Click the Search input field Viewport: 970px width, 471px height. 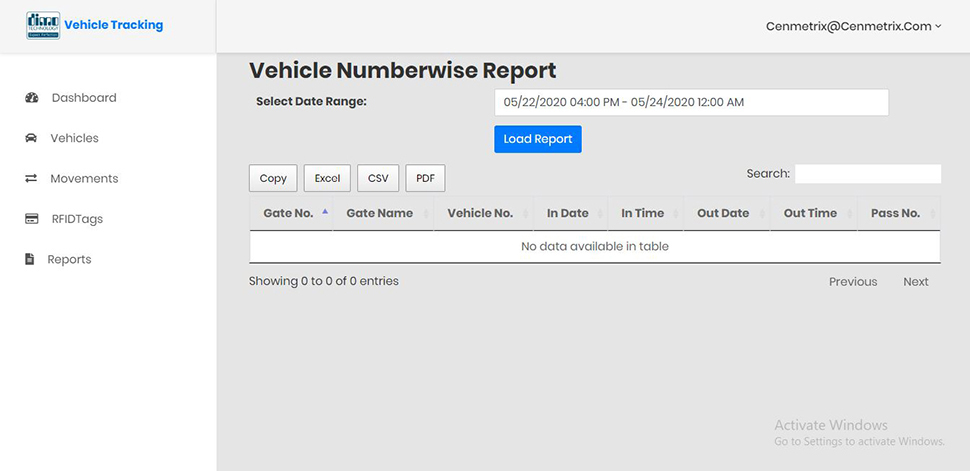[868, 174]
